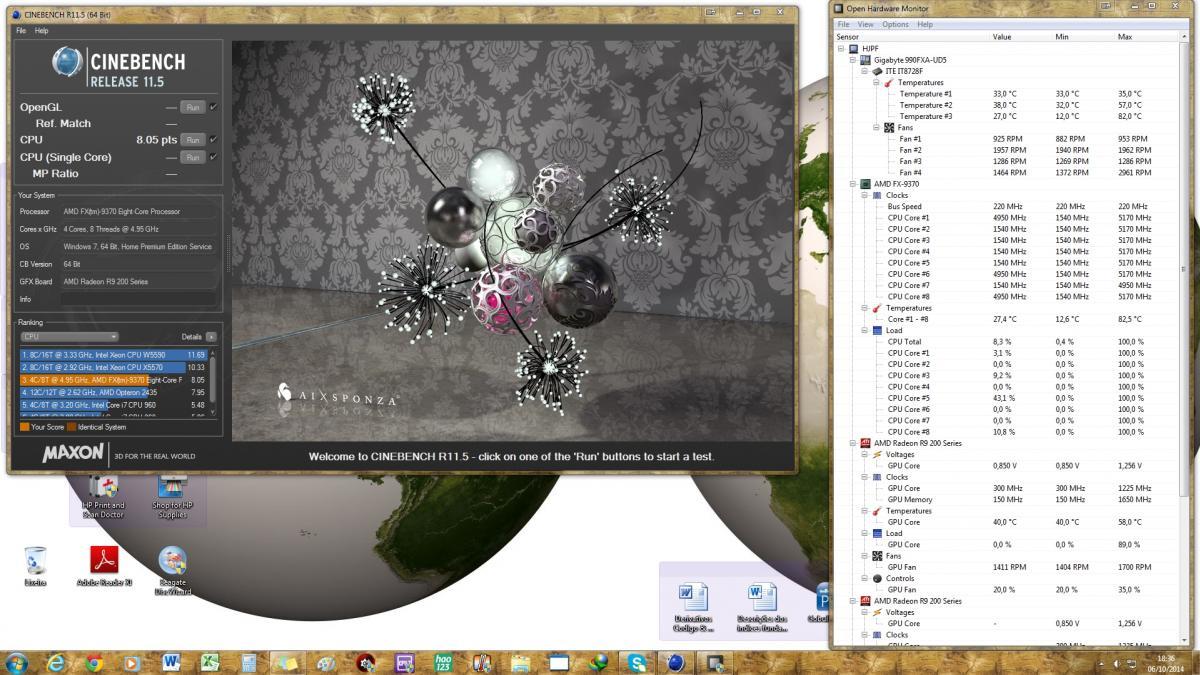Launch Google Chrome from the taskbar
Screen dimensions: 1200x675
click(94, 662)
